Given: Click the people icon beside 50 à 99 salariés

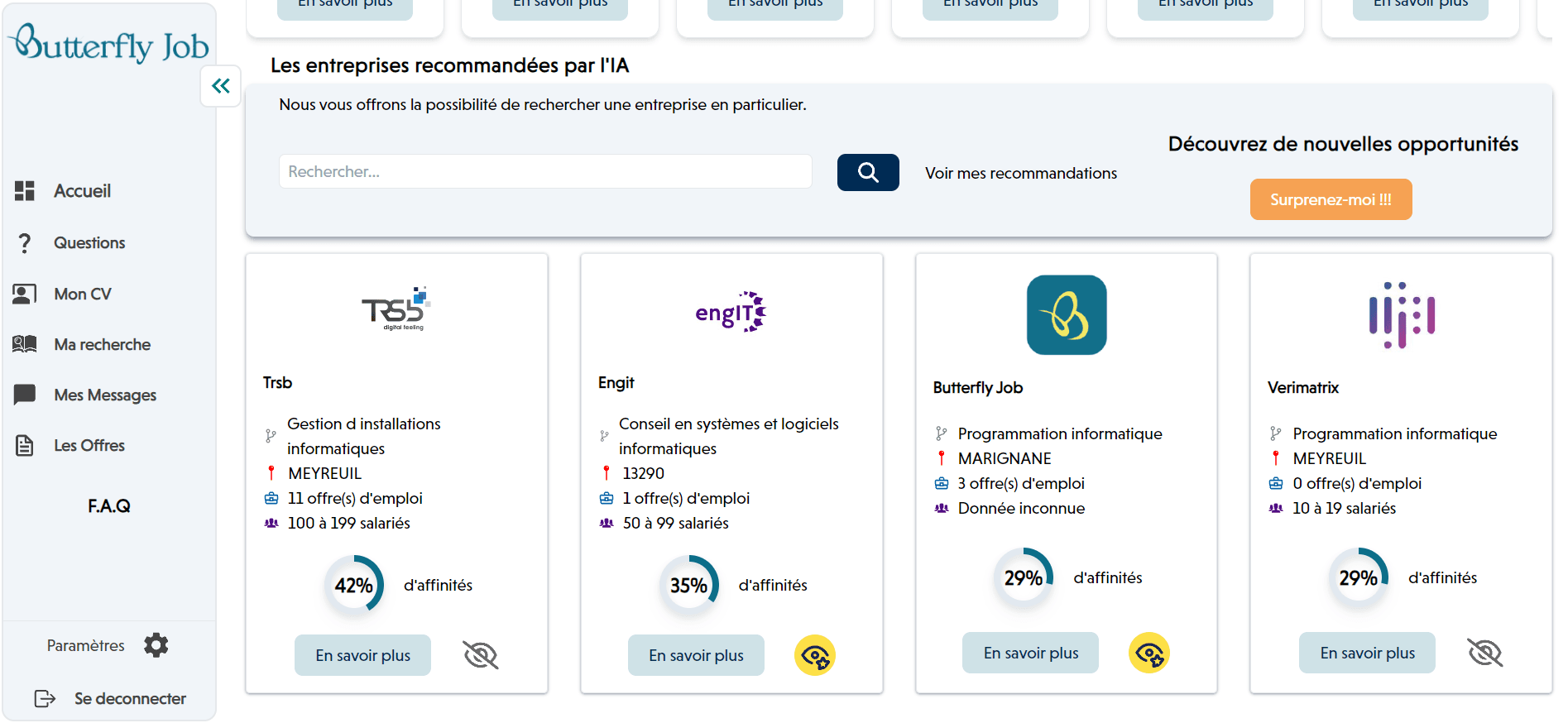Looking at the screenshot, I should click(x=607, y=523).
